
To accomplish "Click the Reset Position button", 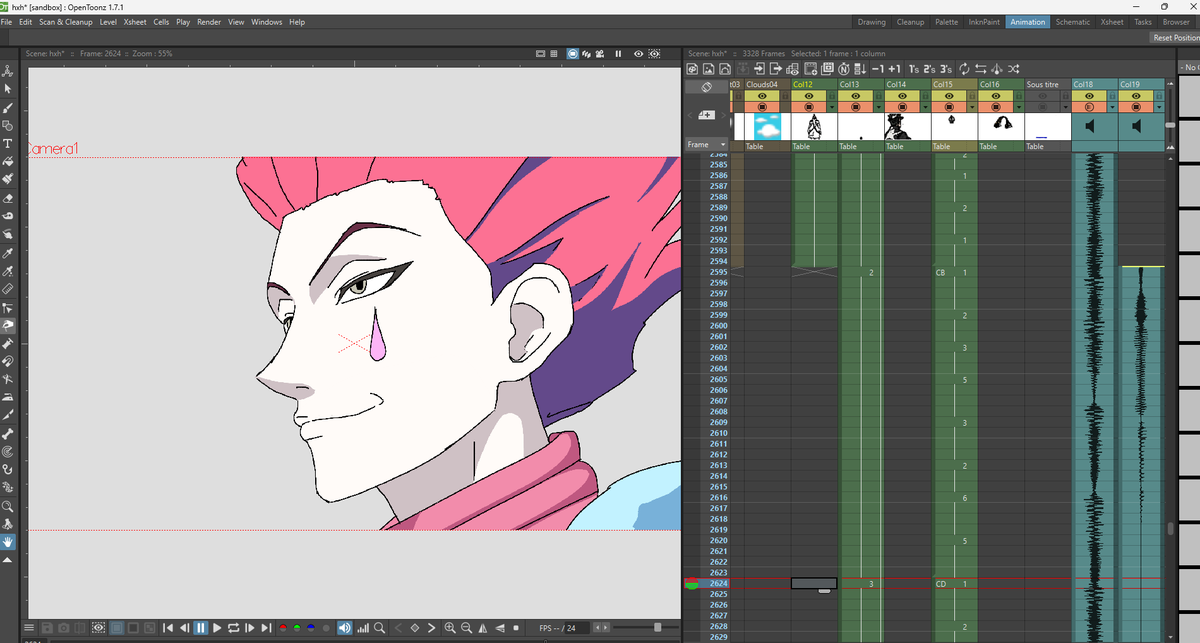I will (x=1176, y=38).
